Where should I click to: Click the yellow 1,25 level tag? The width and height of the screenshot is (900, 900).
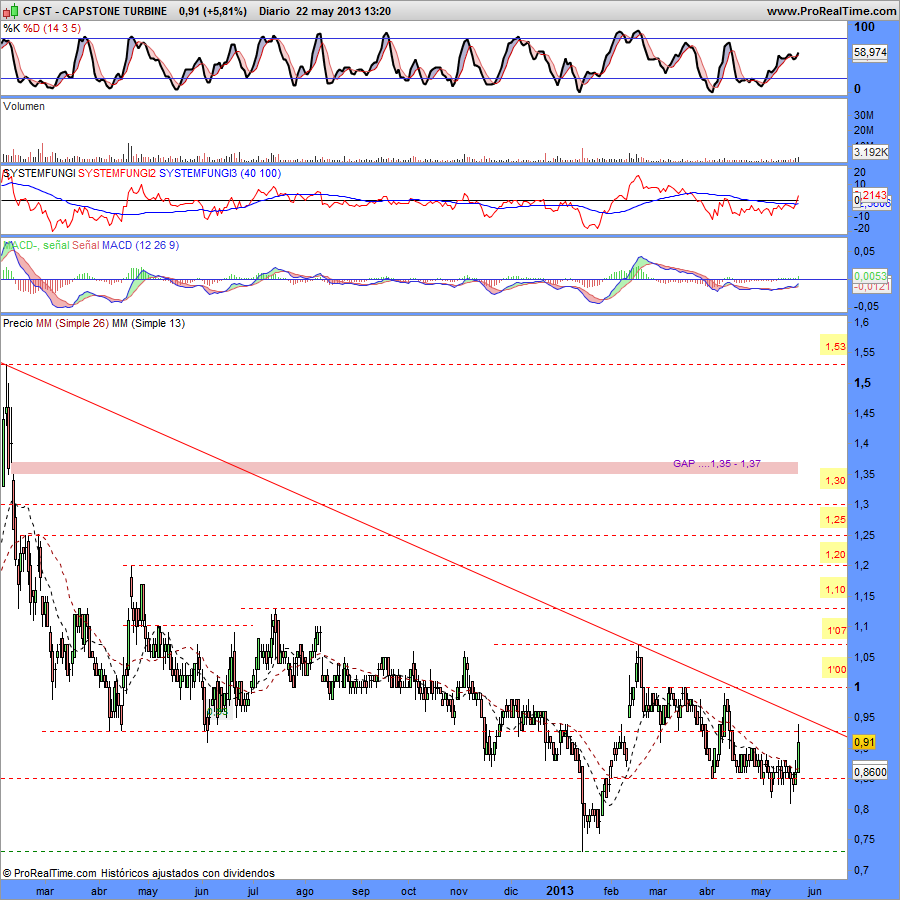coord(834,519)
